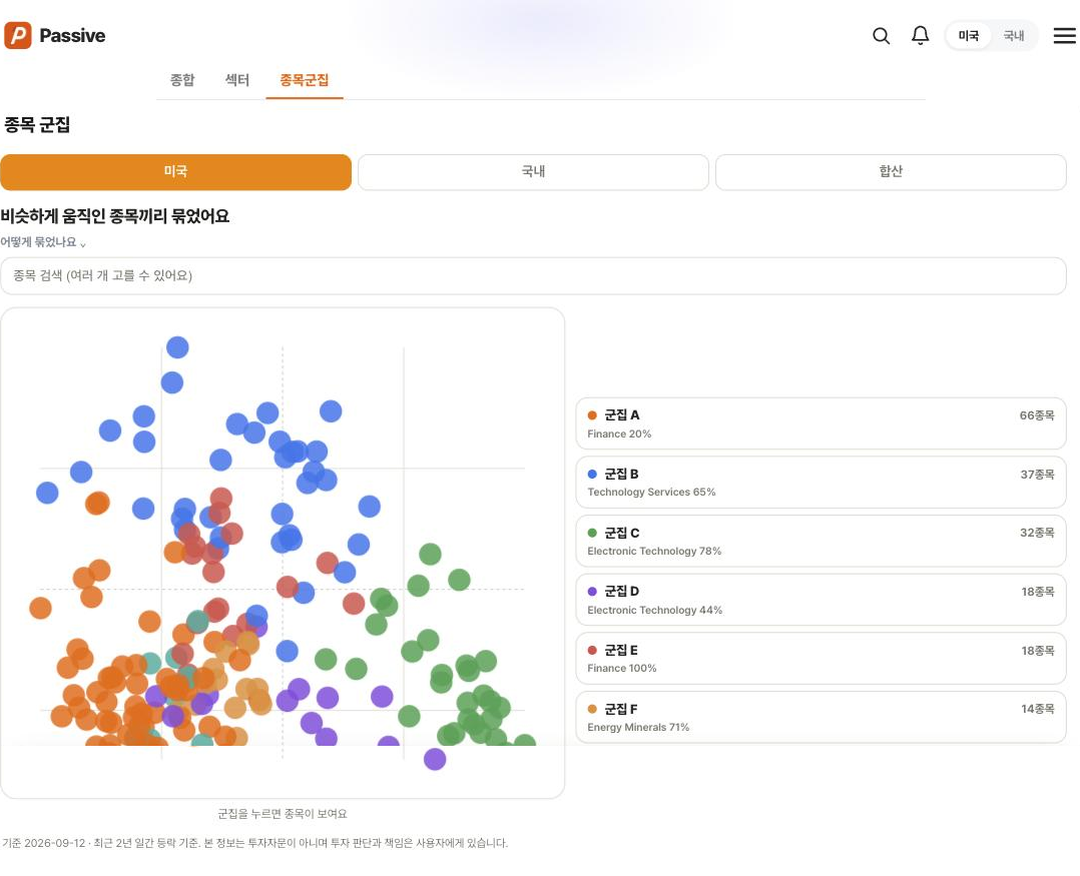Screen dimensions: 1080x876
Task: Select the orange 미국 segment button
Action: point(176,171)
